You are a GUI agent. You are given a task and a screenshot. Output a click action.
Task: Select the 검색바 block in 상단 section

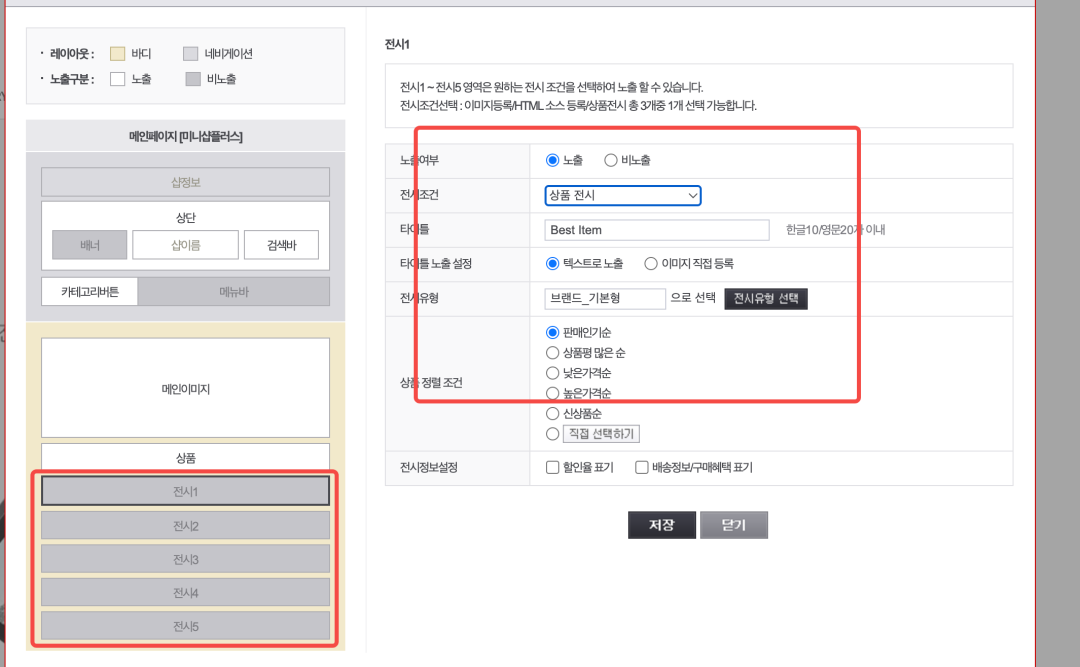[281, 244]
